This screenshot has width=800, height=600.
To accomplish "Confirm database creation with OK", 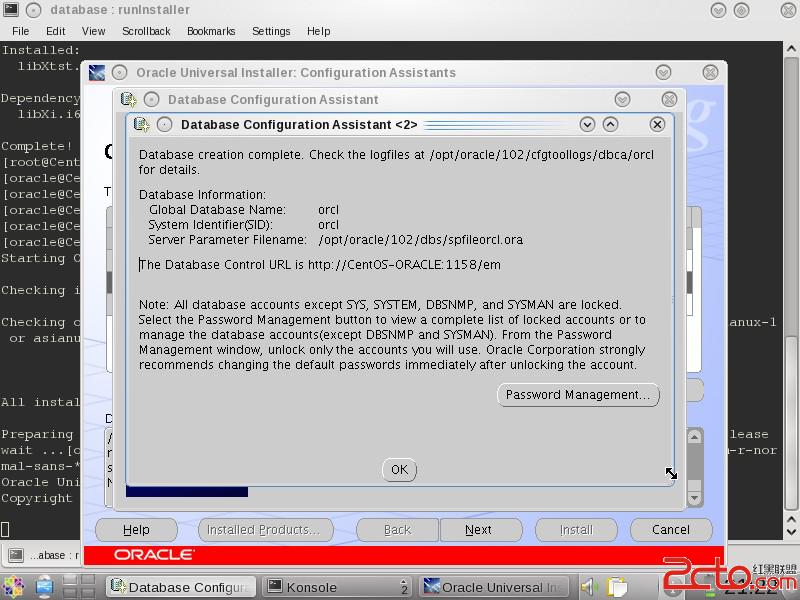I will tap(399, 469).
